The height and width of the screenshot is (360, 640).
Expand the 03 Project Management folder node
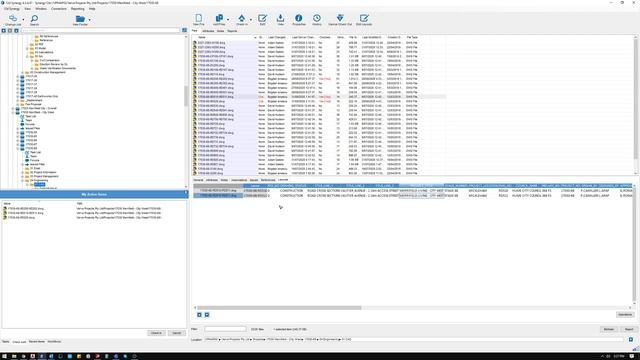point(22,176)
